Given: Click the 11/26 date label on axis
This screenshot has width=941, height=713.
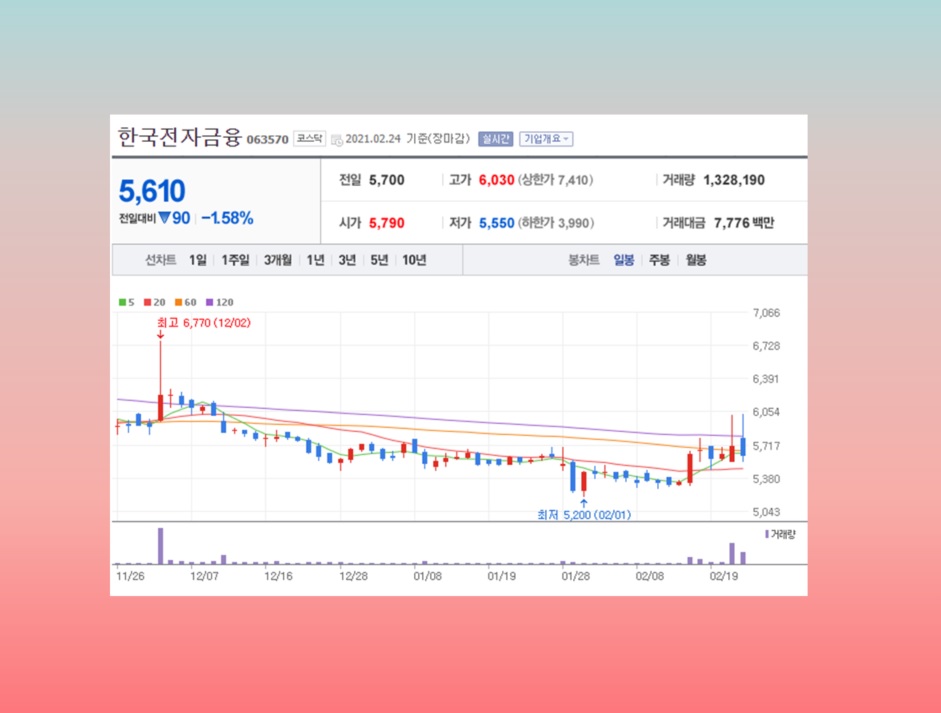Looking at the screenshot, I should (x=130, y=576).
